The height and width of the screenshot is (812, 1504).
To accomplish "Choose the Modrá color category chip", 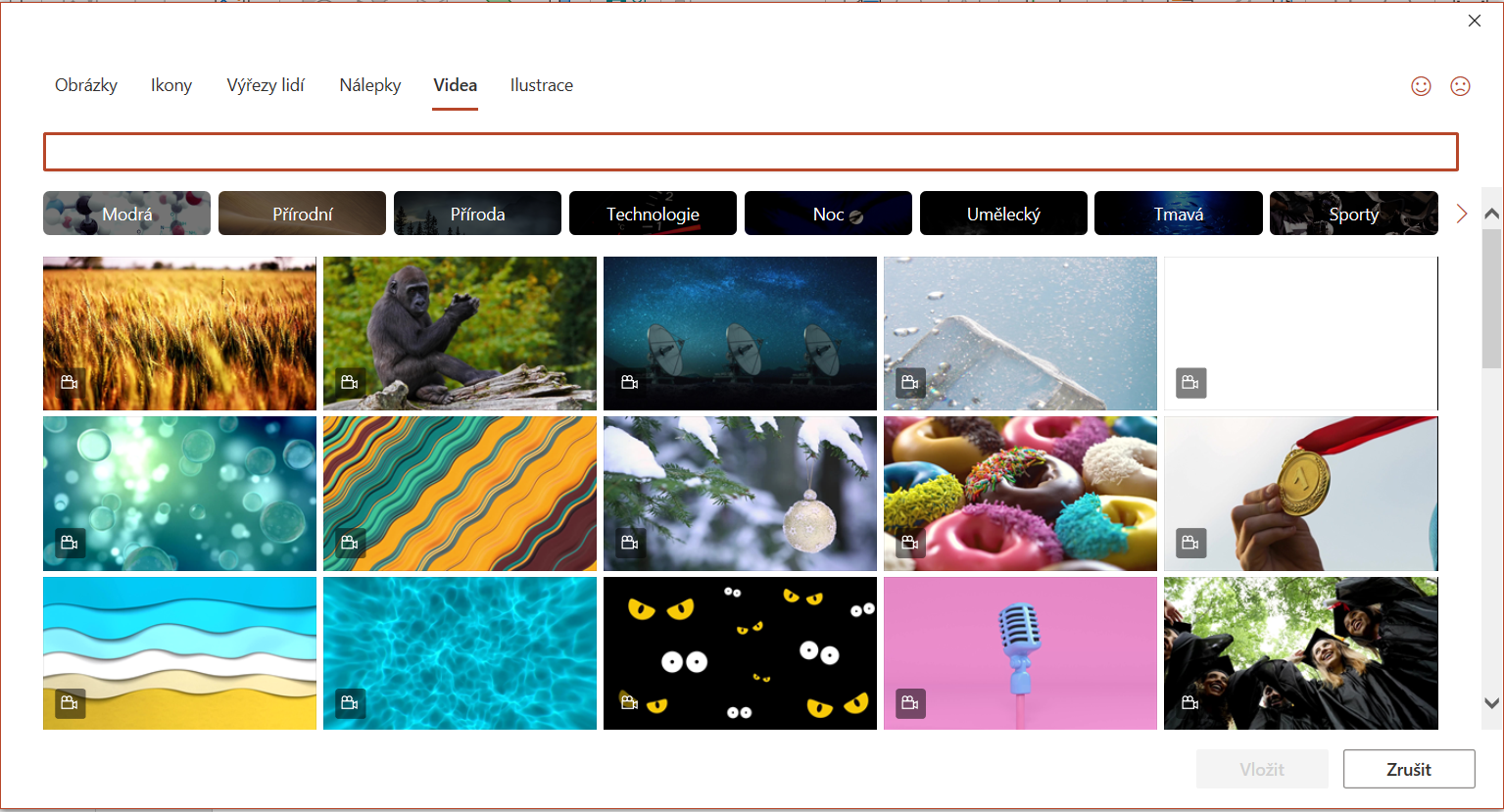I will click(x=127, y=214).
